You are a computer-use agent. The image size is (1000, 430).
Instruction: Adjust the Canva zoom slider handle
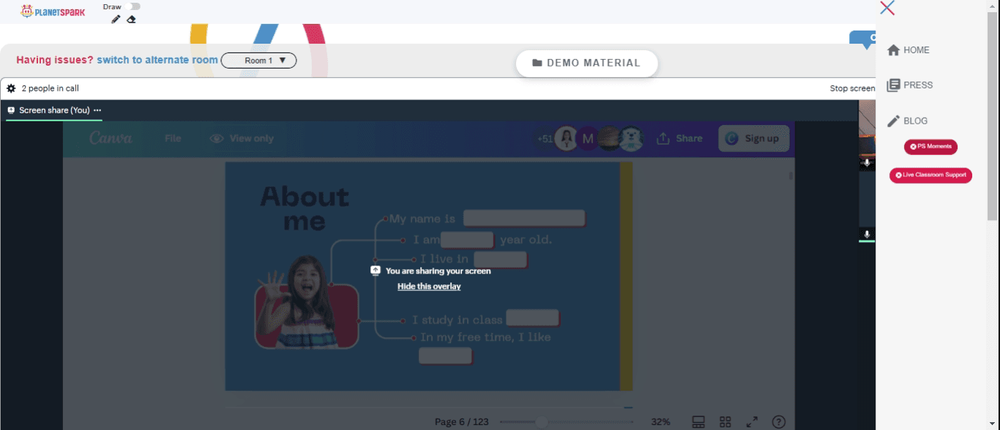(x=541, y=422)
